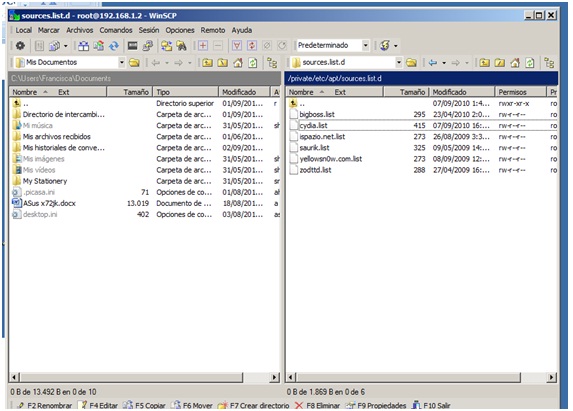Click F7 Crear directorio button
This screenshot has height=411, width=573.
point(253,406)
